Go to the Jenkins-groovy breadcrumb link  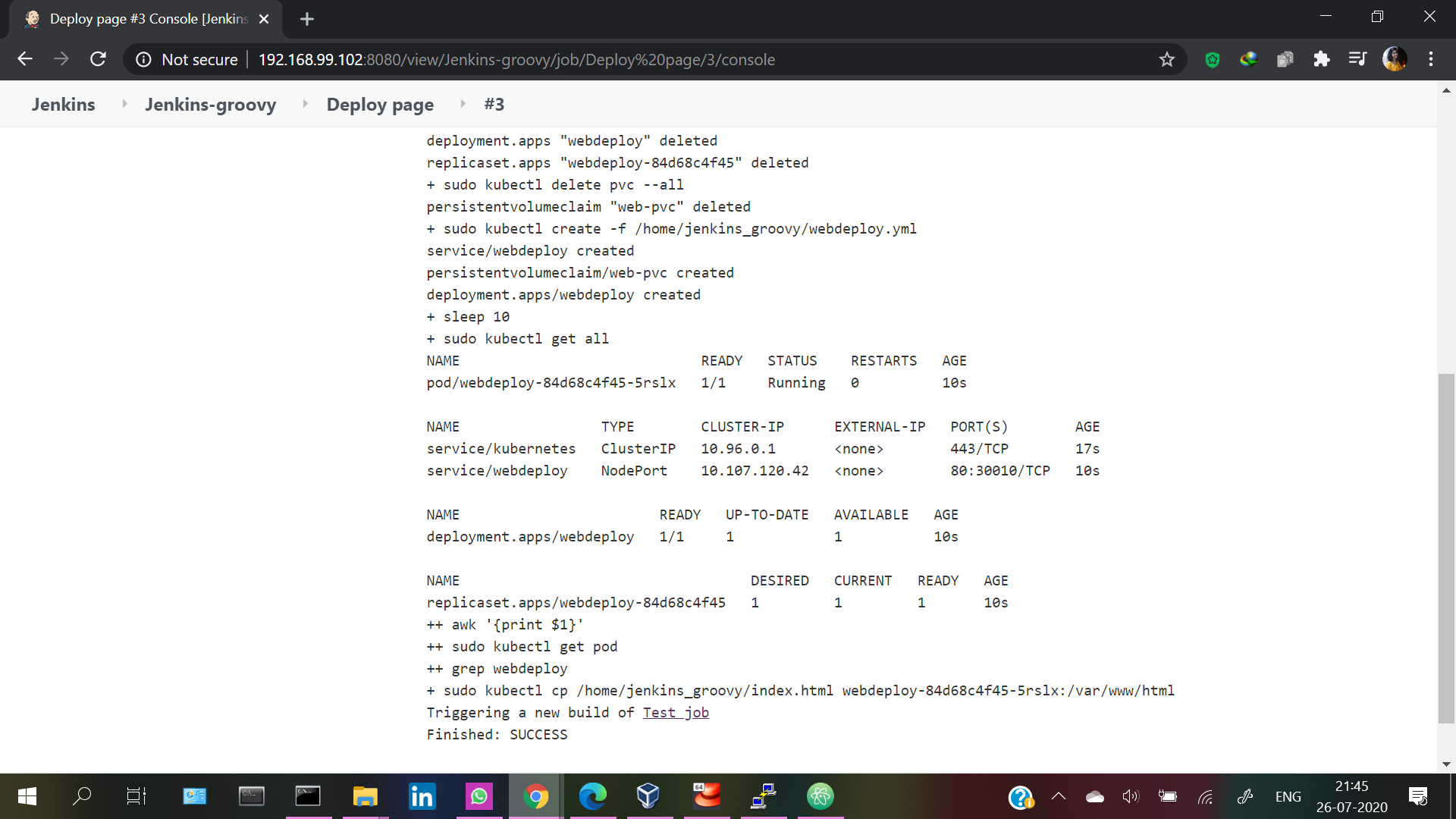210,105
